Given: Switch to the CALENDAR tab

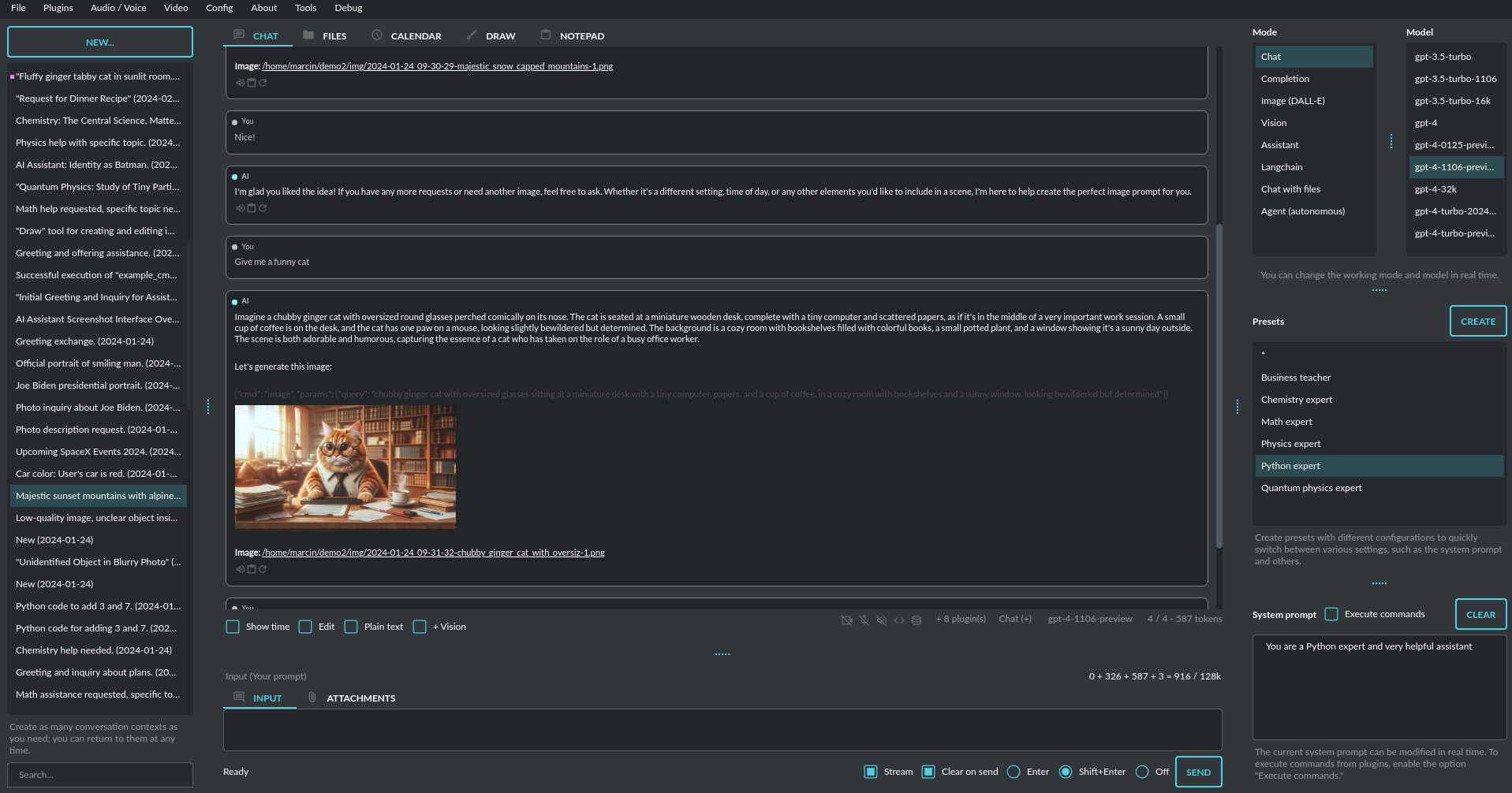Looking at the screenshot, I should pos(416,35).
